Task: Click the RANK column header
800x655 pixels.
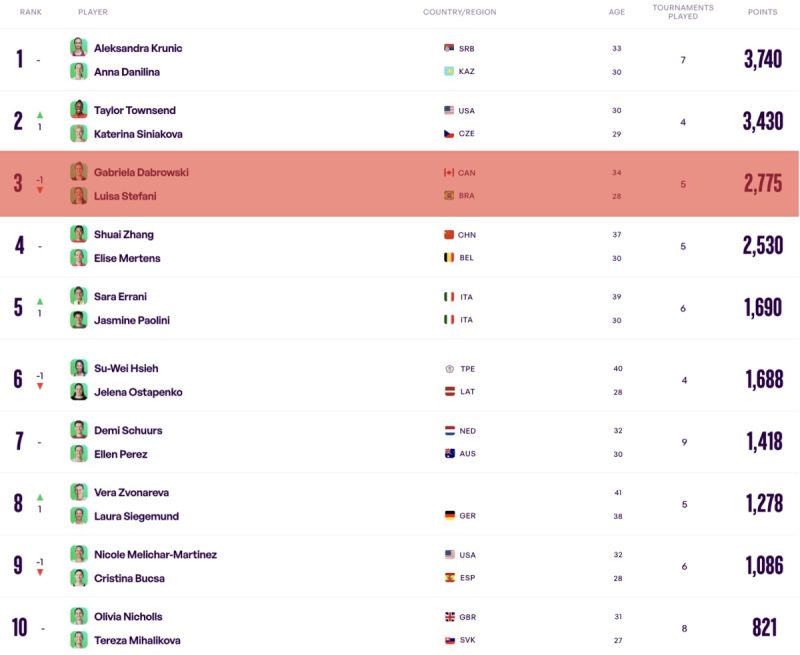Action: (31, 12)
